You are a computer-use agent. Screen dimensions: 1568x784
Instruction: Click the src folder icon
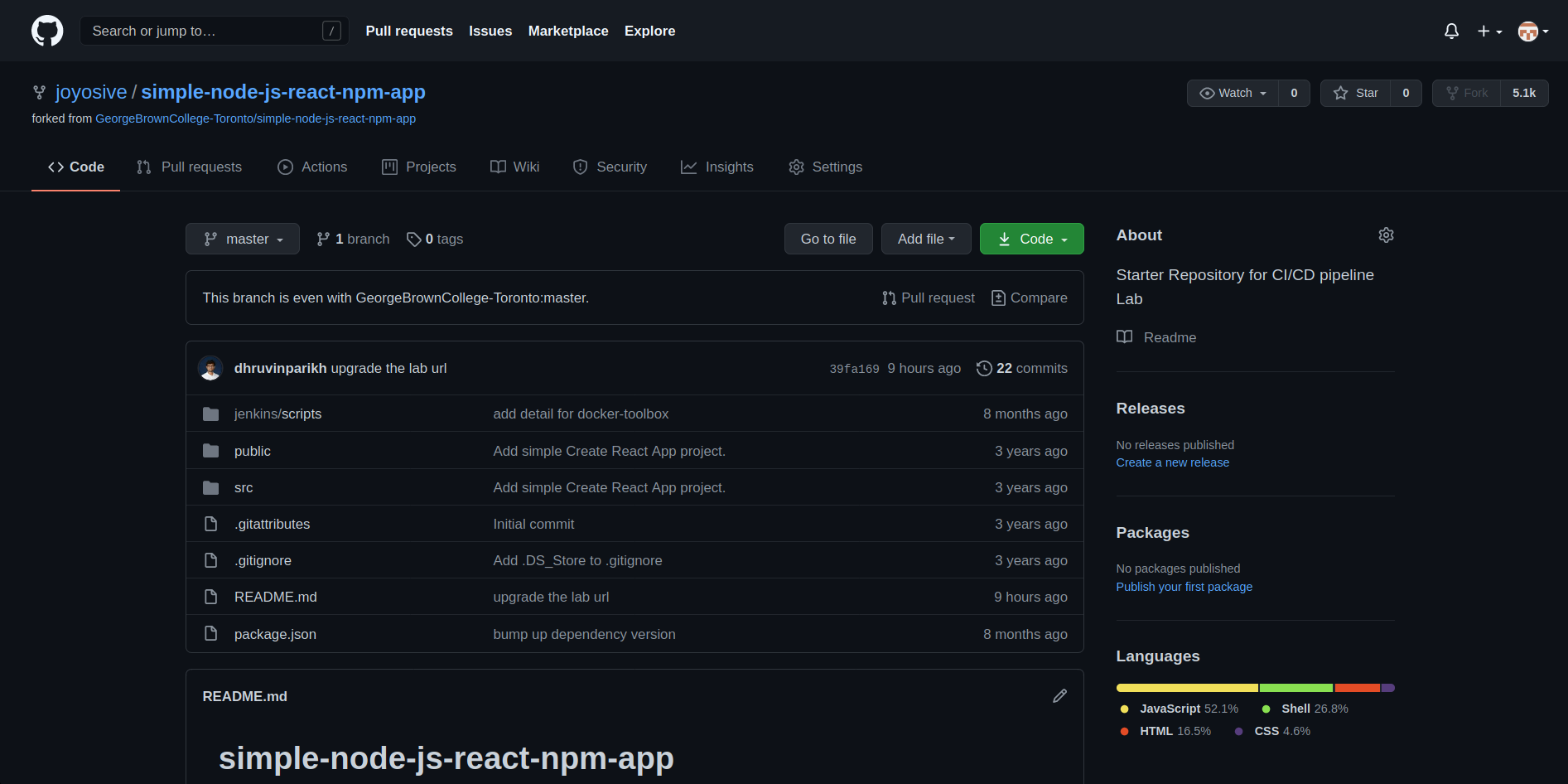tap(211, 487)
